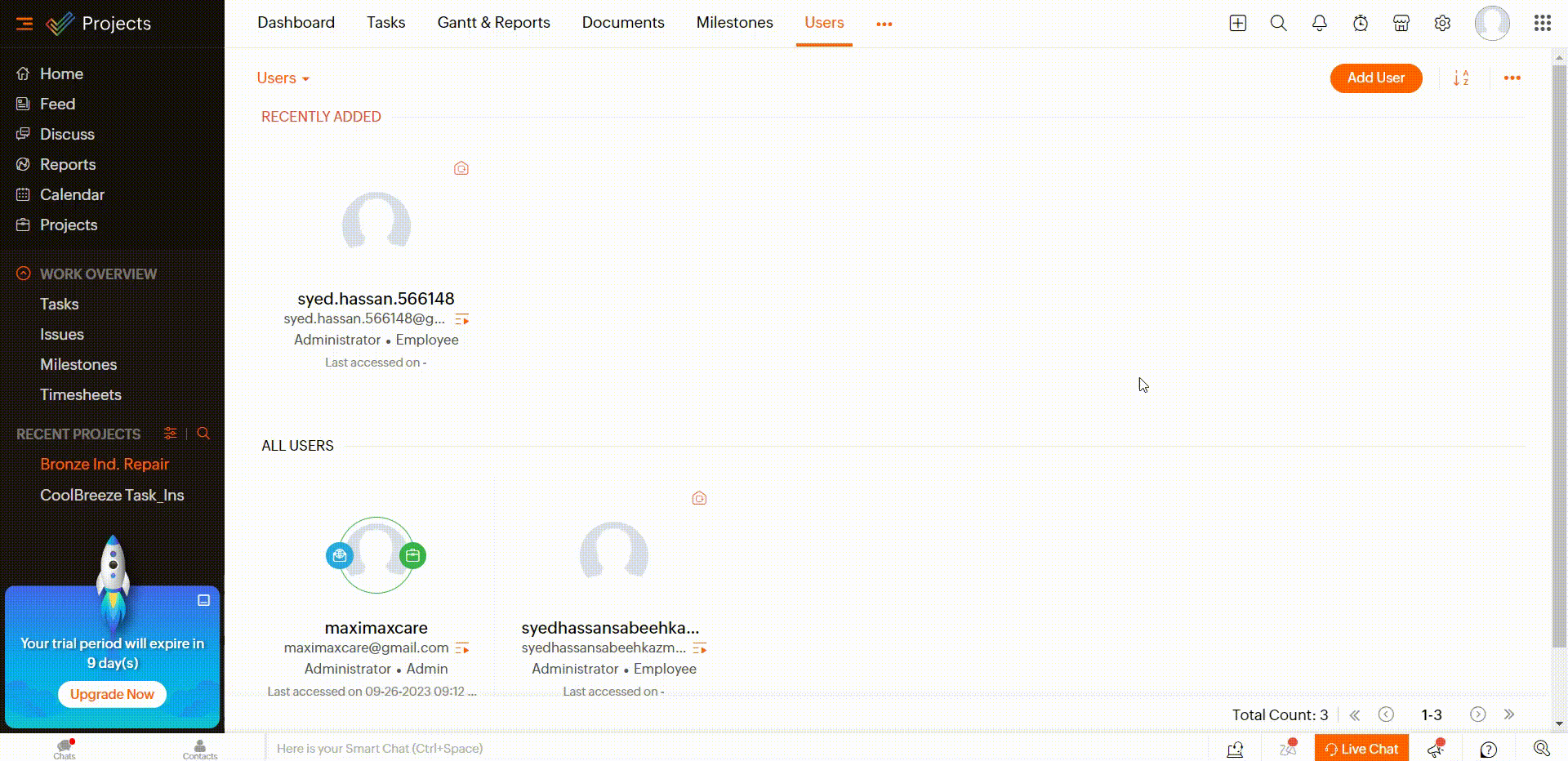Open the quick add plus icon
Image resolution: width=1568 pixels, height=761 pixels.
click(1237, 24)
